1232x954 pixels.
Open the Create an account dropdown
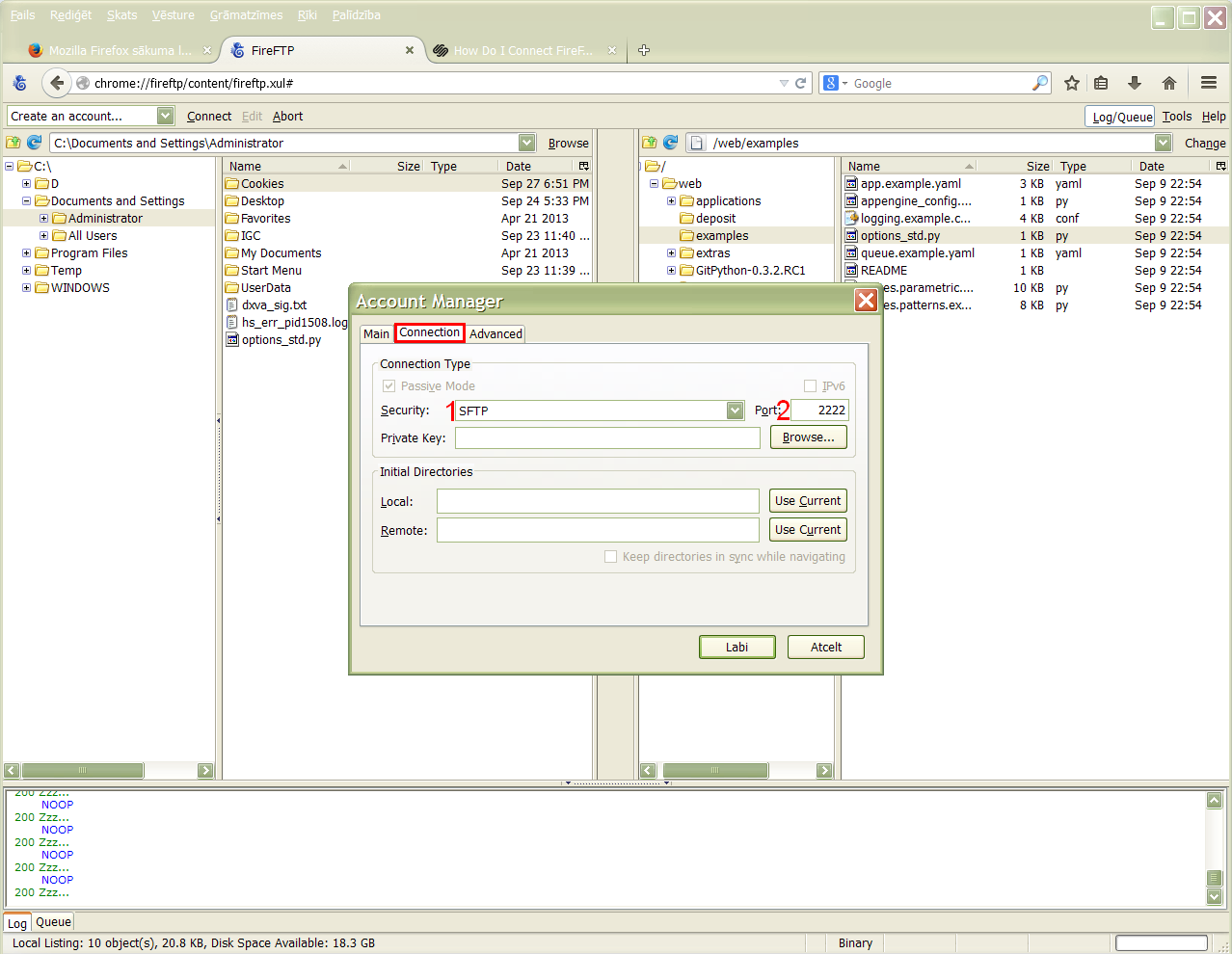coord(165,117)
